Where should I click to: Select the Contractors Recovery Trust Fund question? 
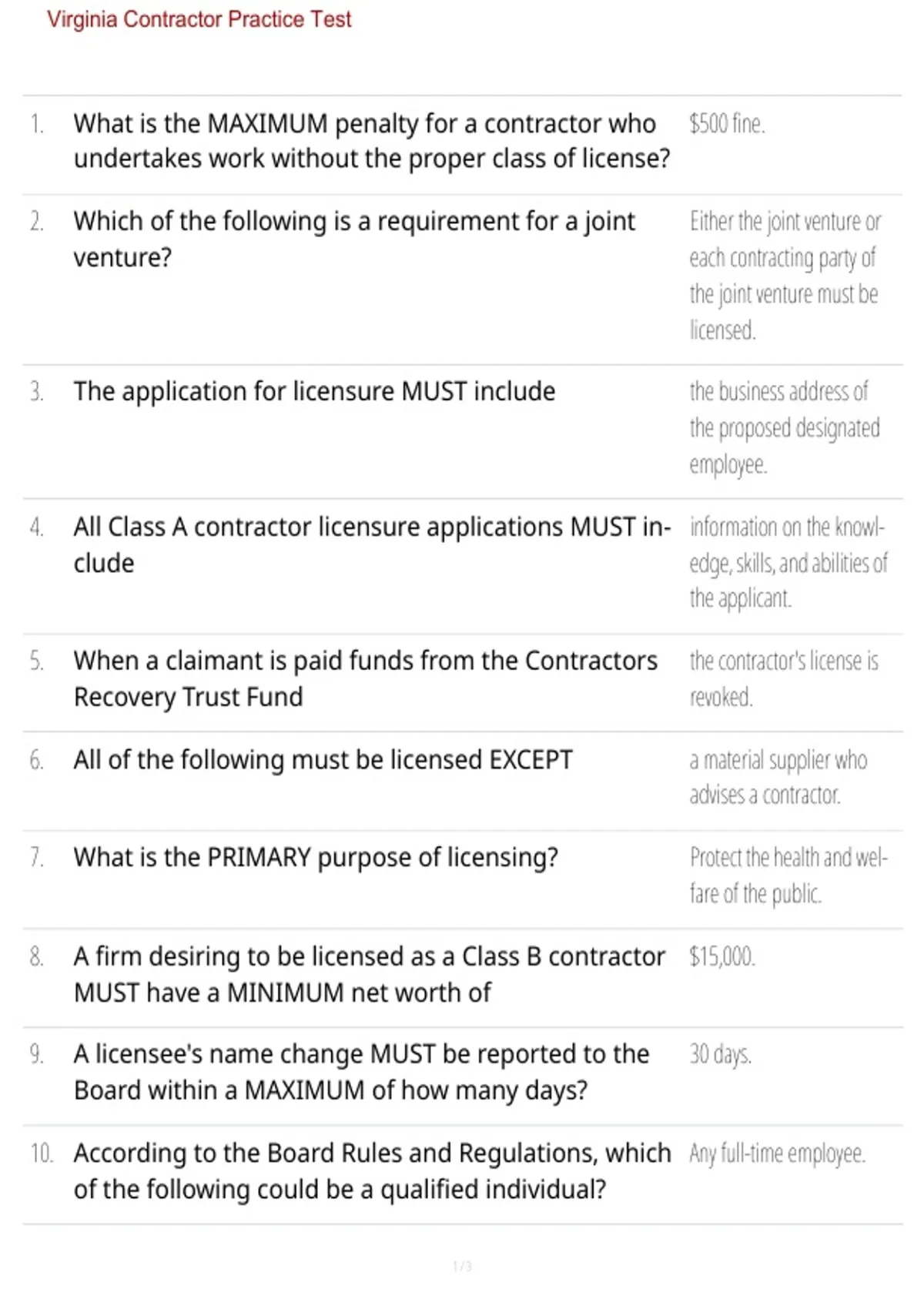[366, 678]
